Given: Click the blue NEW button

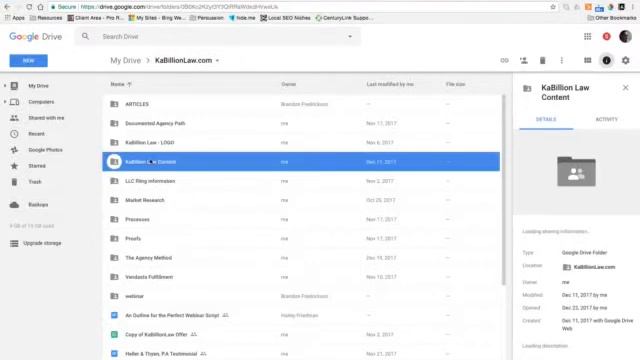Looking at the screenshot, I should (x=29, y=60).
